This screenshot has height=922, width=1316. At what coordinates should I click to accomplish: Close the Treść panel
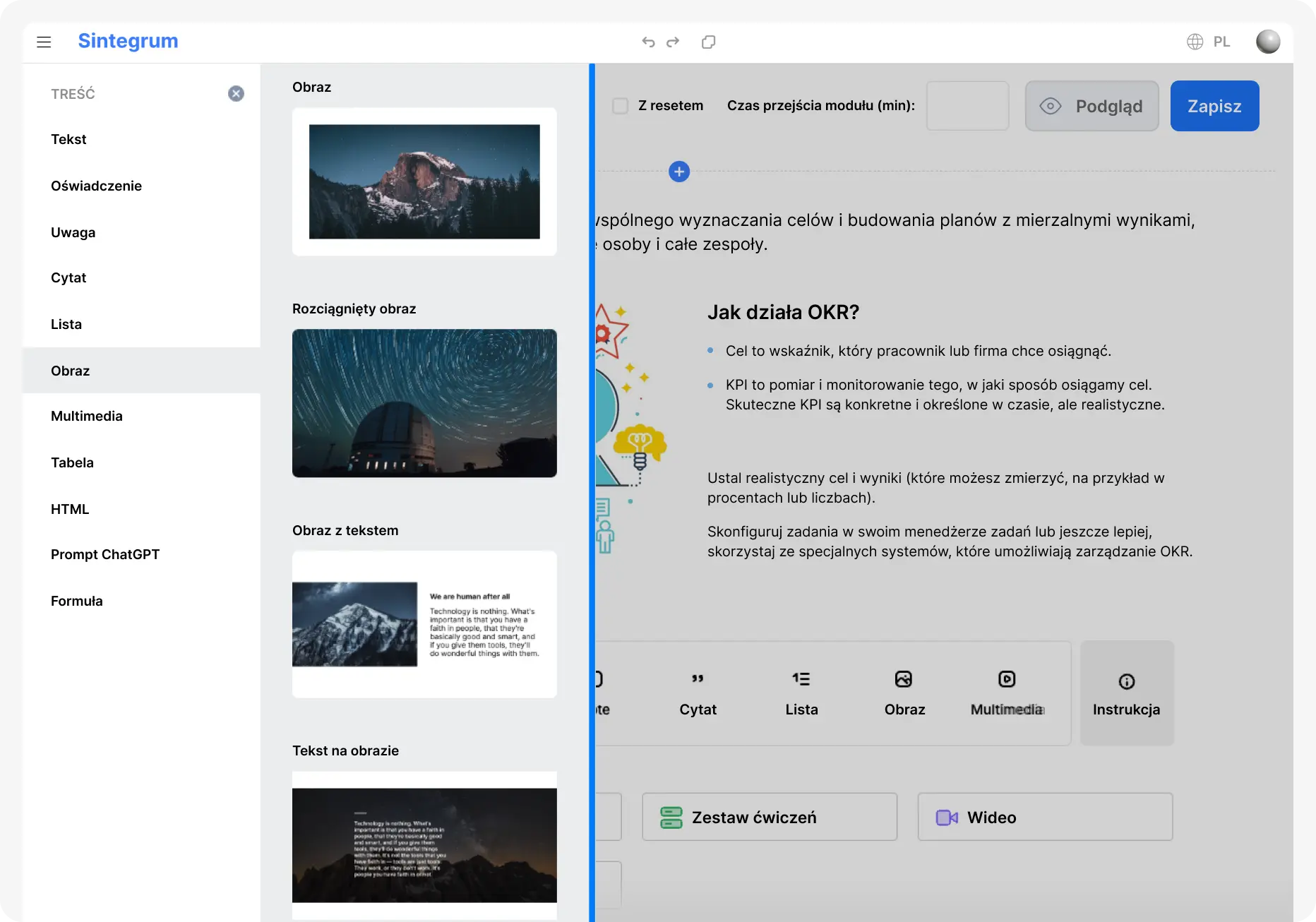(x=236, y=94)
